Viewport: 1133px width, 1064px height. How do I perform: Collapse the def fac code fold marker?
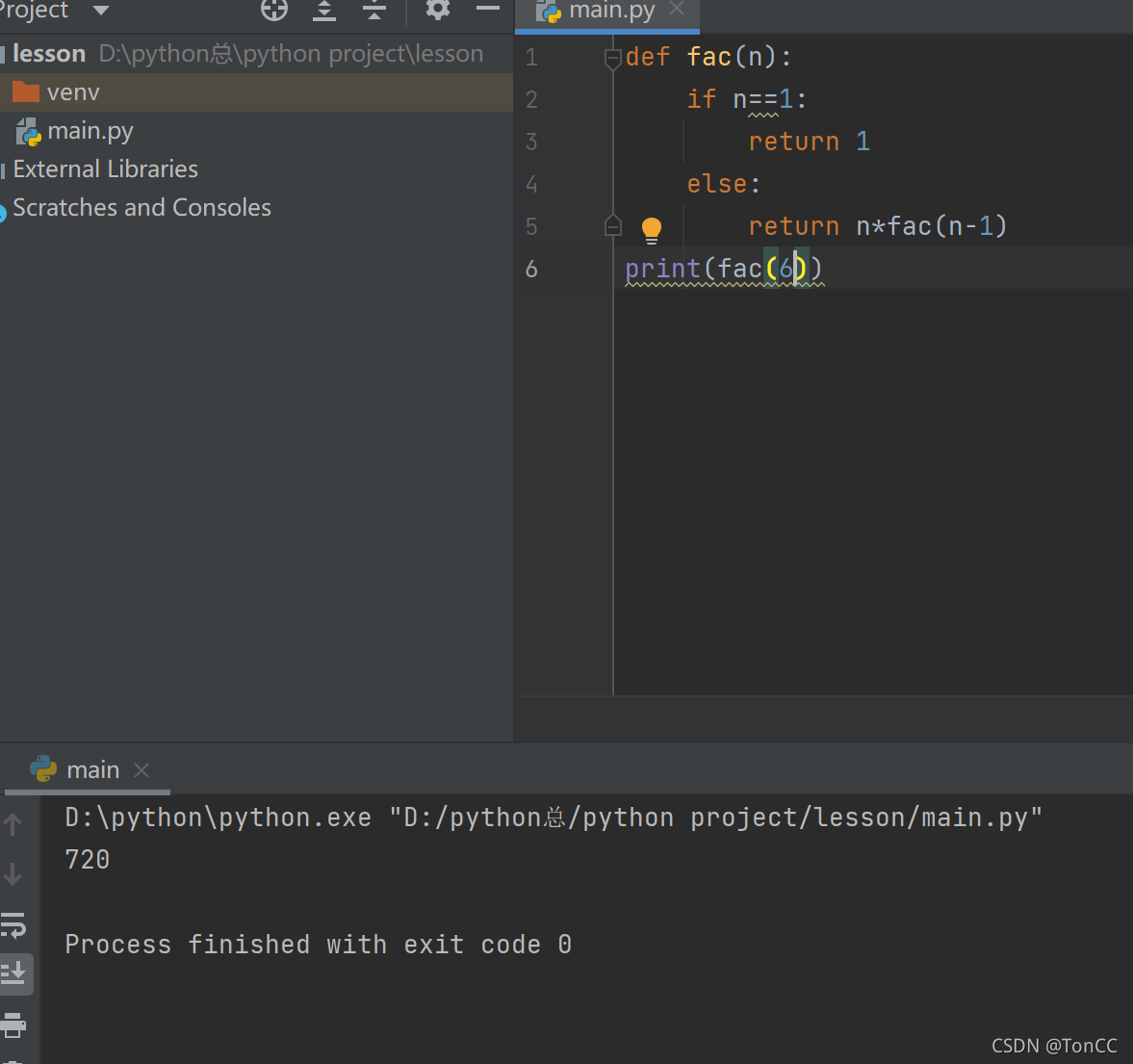(613, 58)
